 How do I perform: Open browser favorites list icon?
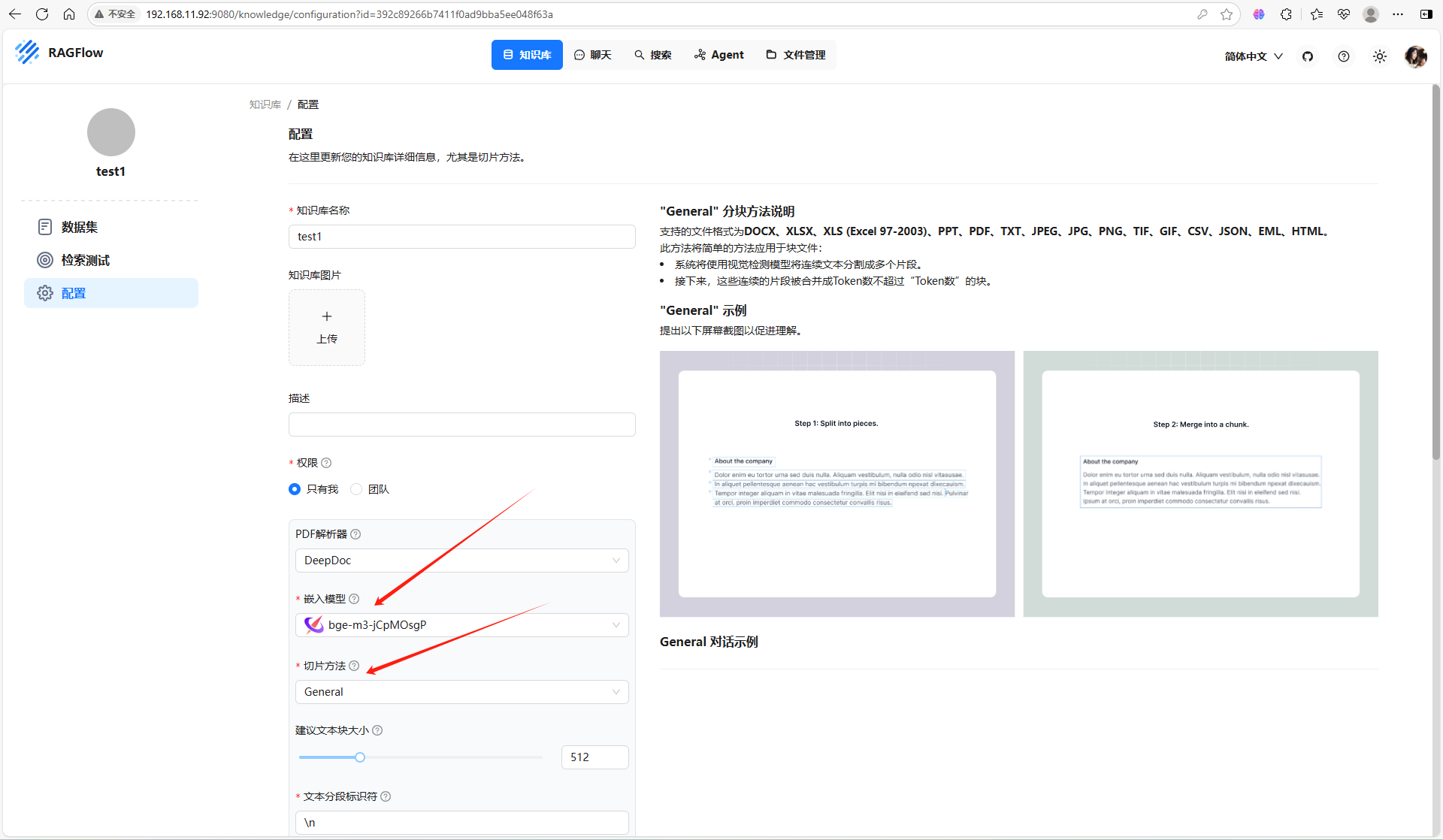(x=1317, y=14)
